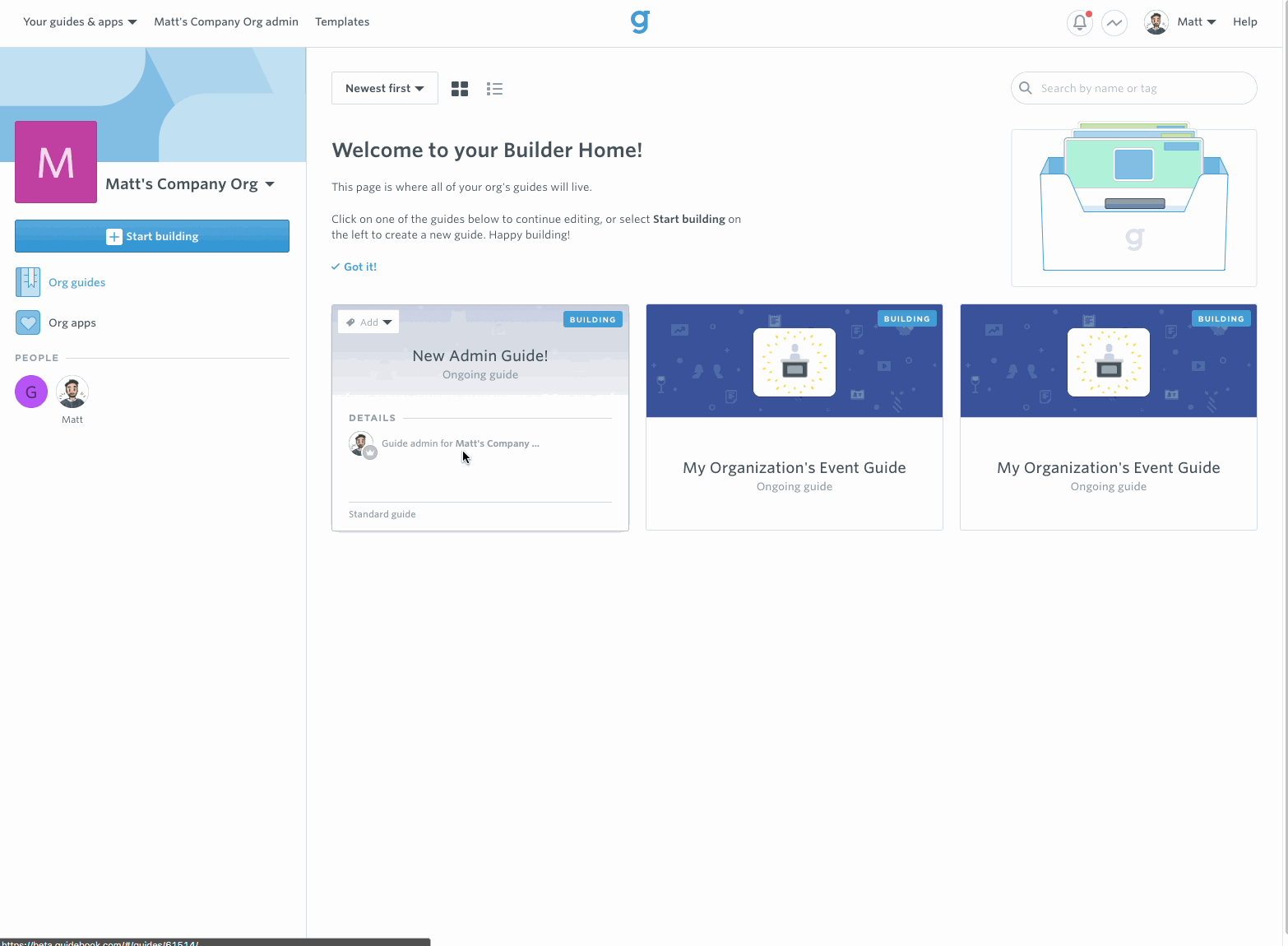Screen dimensions: 1288x946
Task: Open the middle My Organization's Event Guide card
Action: coord(795,417)
